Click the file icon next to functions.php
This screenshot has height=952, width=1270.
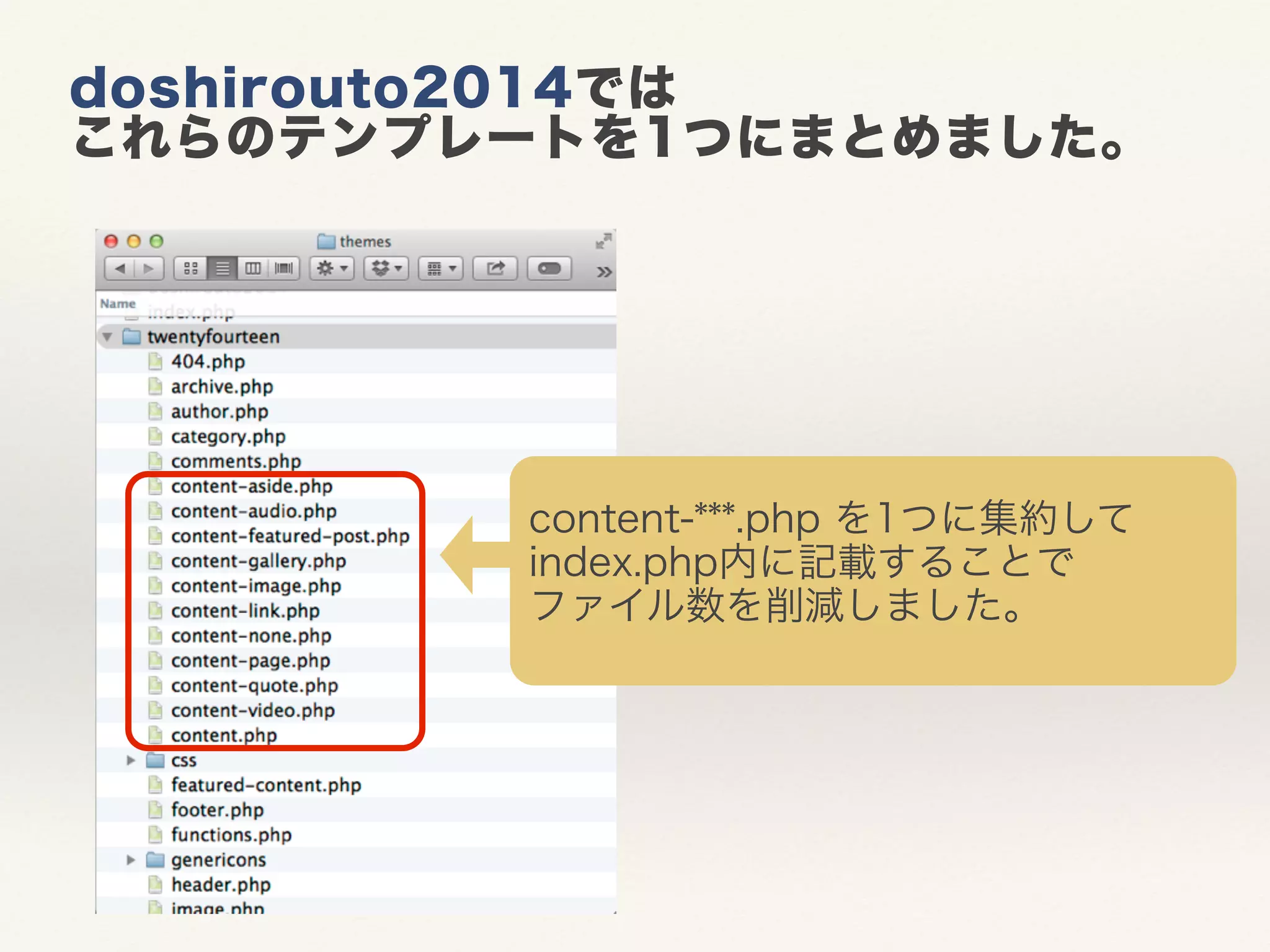(x=156, y=835)
